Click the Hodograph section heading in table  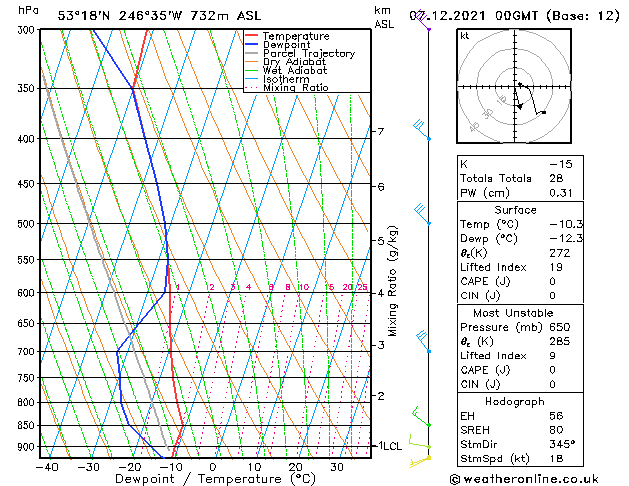coord(515,401)
